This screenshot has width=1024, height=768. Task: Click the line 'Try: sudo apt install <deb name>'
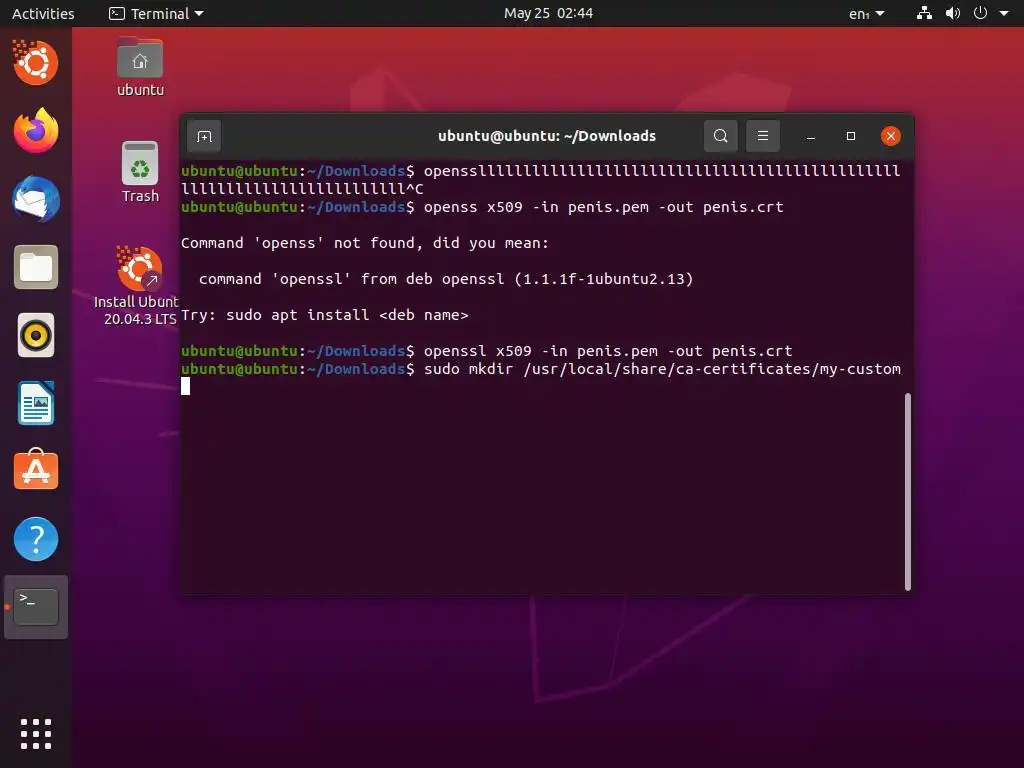pos(325,315)
